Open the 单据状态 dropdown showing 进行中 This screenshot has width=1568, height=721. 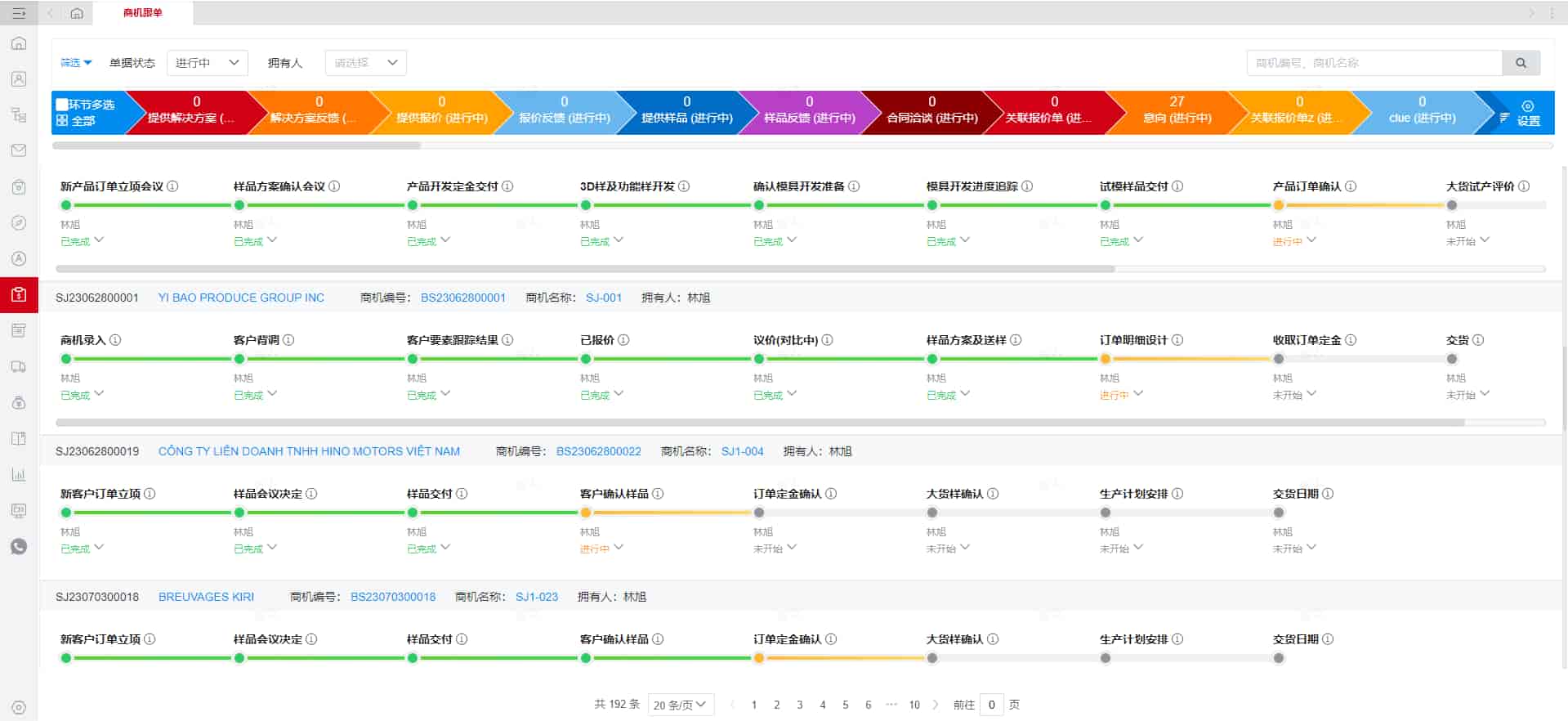(207, 63)
